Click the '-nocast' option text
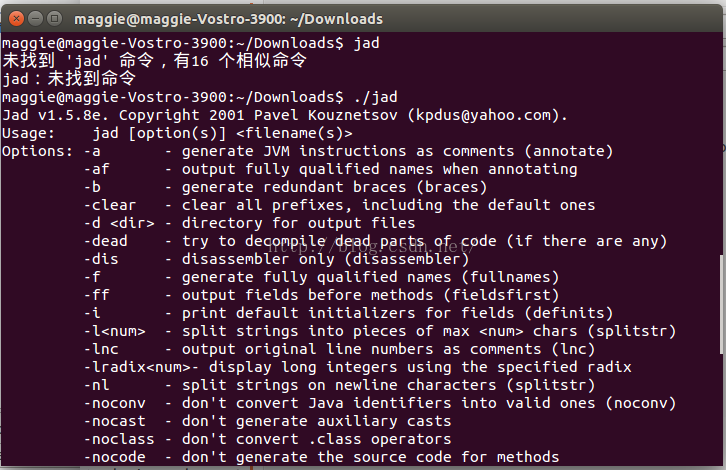Image resolution: width=726 pixels, height=470 pixels. pos(114,421)
